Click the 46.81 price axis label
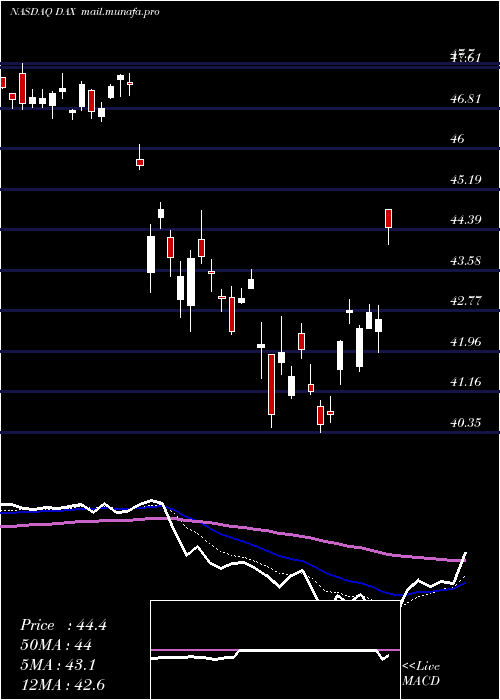The image size is (500, 700). coord(466,98)
